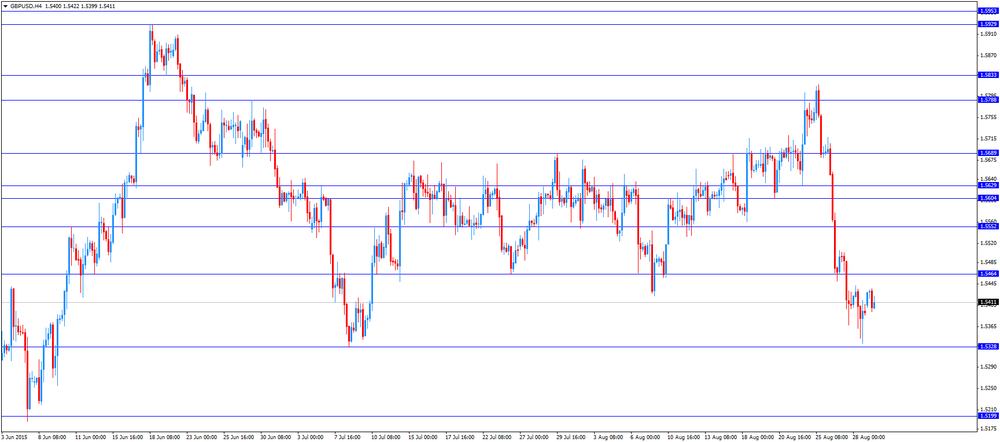This screenshot has width=1000, height=442.
Task: Click the 1.5788 level price tag
Action: pos(987,100)
